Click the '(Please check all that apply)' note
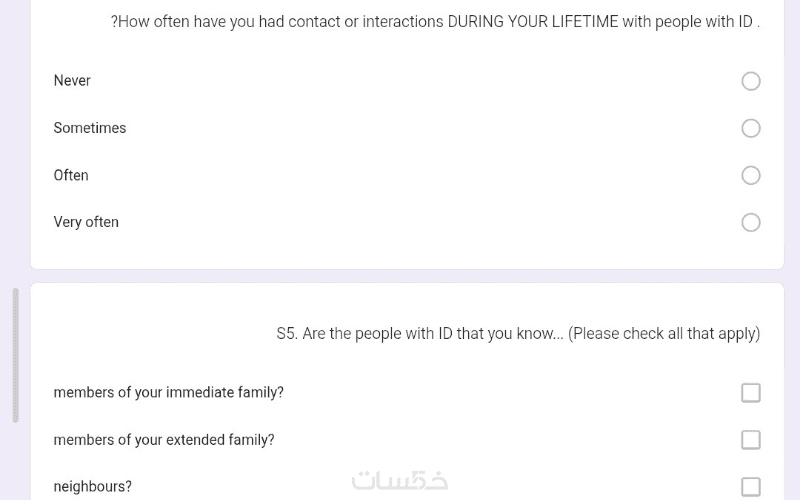Screen dimensions: 800x500 coord(664,334)
